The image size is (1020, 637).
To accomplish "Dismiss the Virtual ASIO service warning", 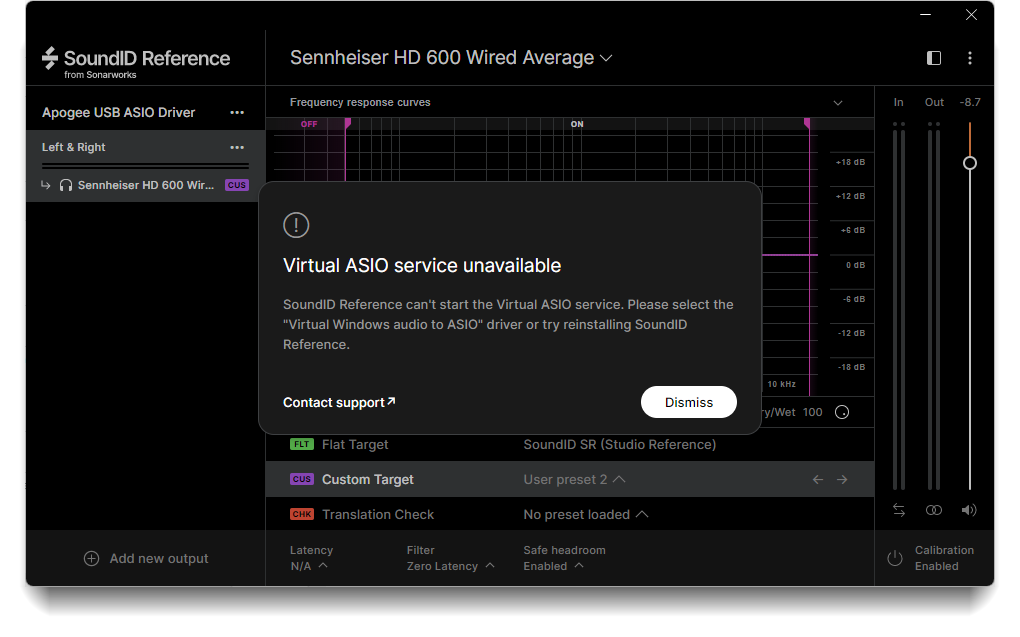I will [688, 402].
